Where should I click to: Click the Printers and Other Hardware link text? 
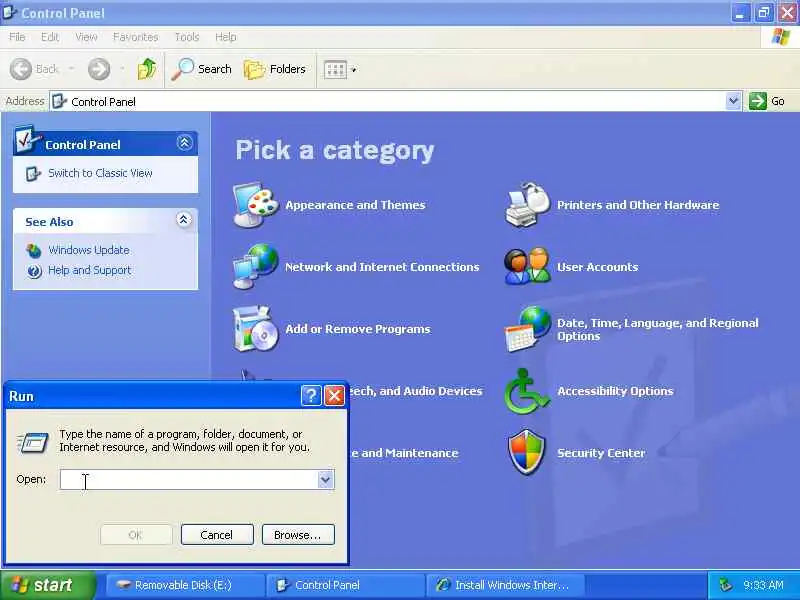click(638, 205)
